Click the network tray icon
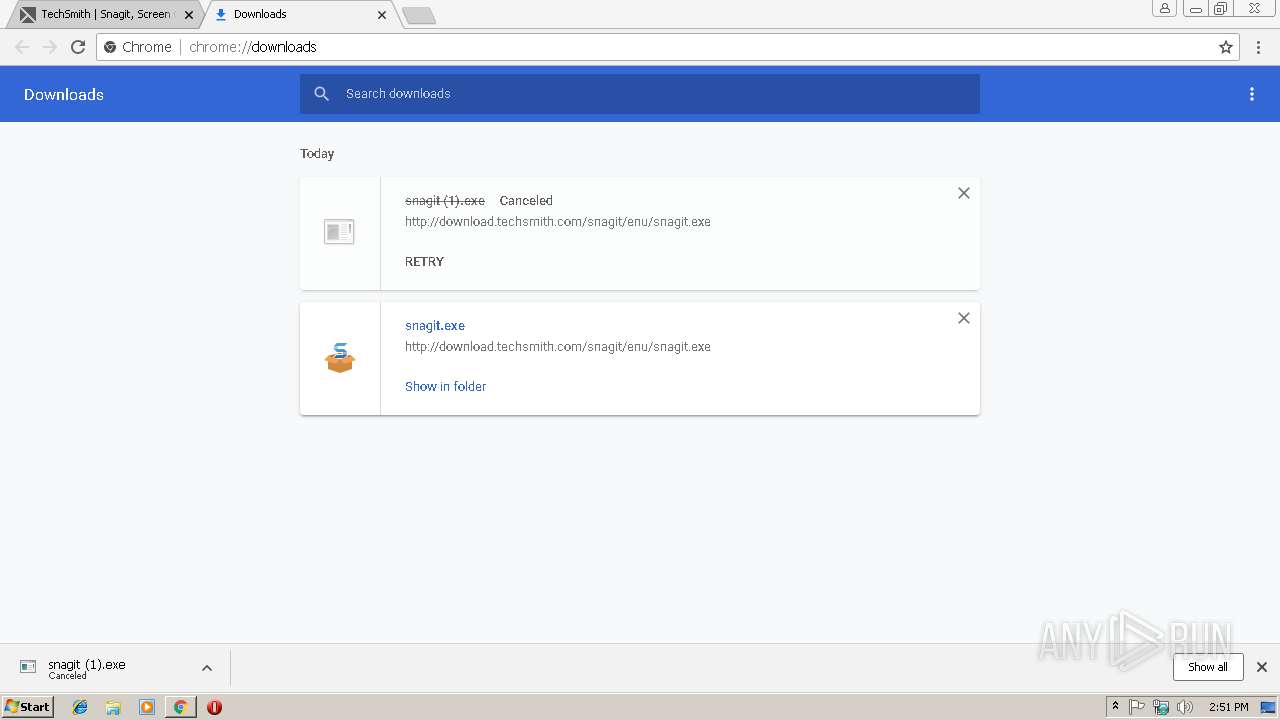Viewport: 1280px width, 720px height. pos(1161,707)
